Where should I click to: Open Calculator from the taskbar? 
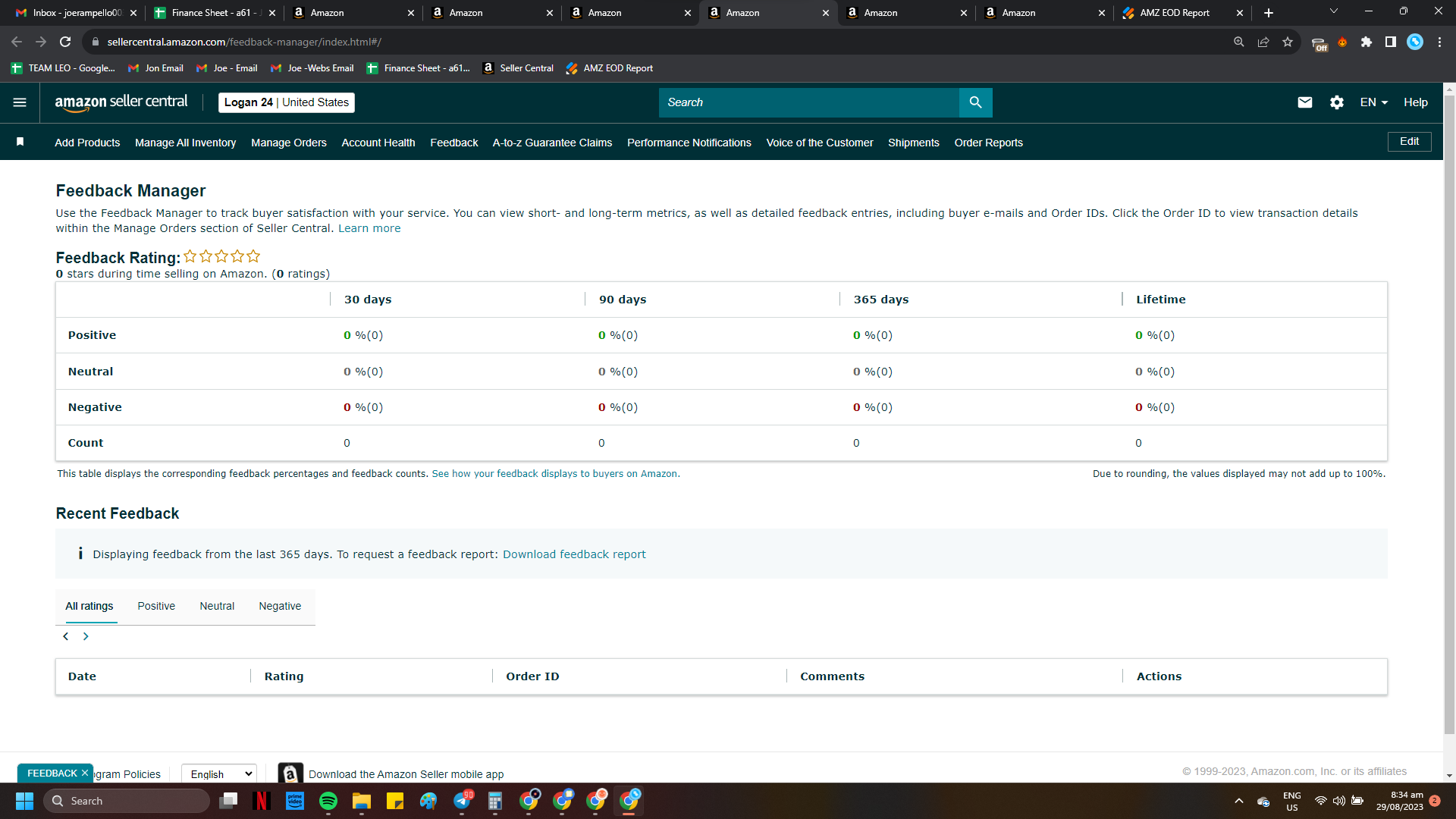(495, 801)
